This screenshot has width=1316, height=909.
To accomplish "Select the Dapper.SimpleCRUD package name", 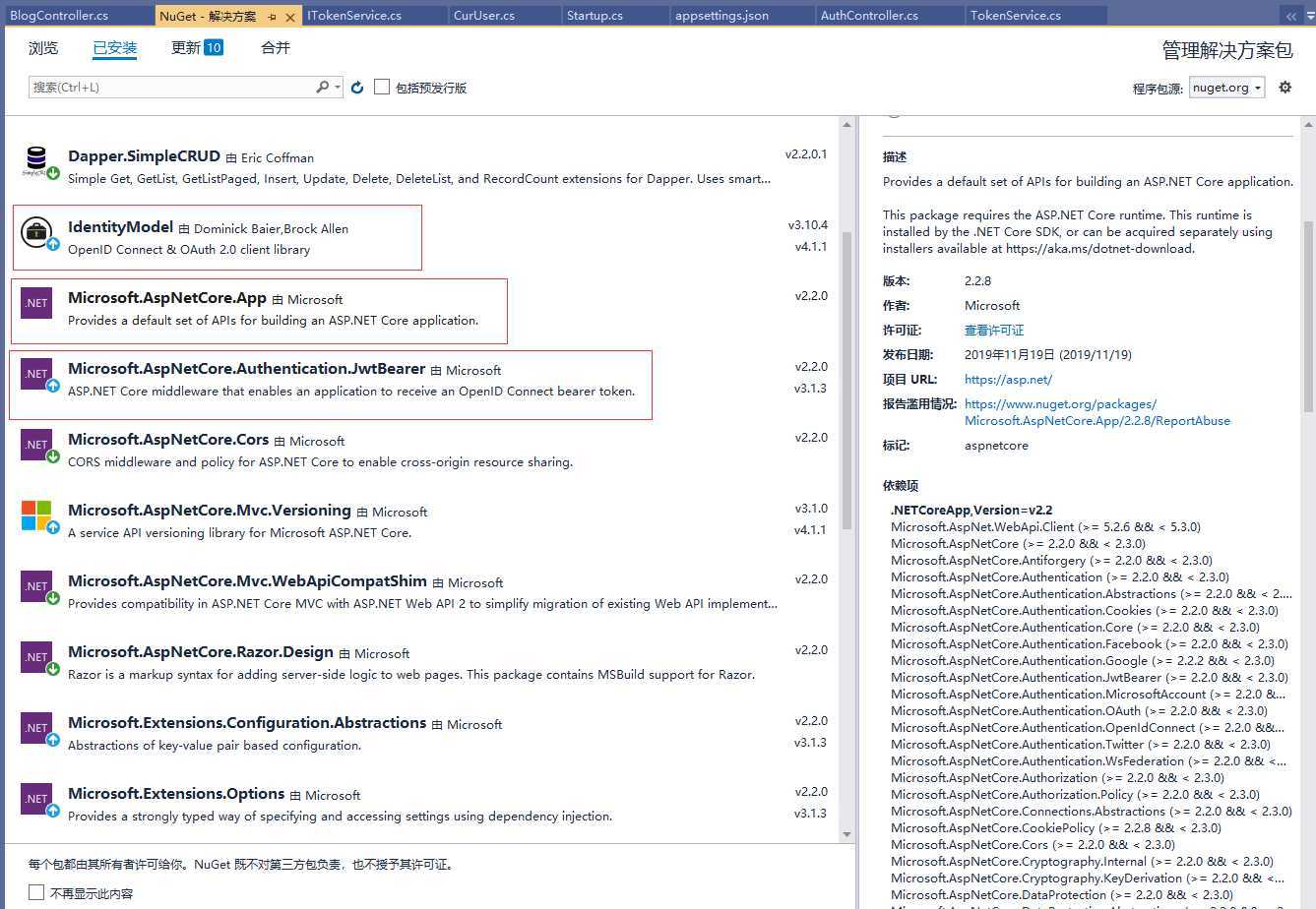I will click(144, 156).
